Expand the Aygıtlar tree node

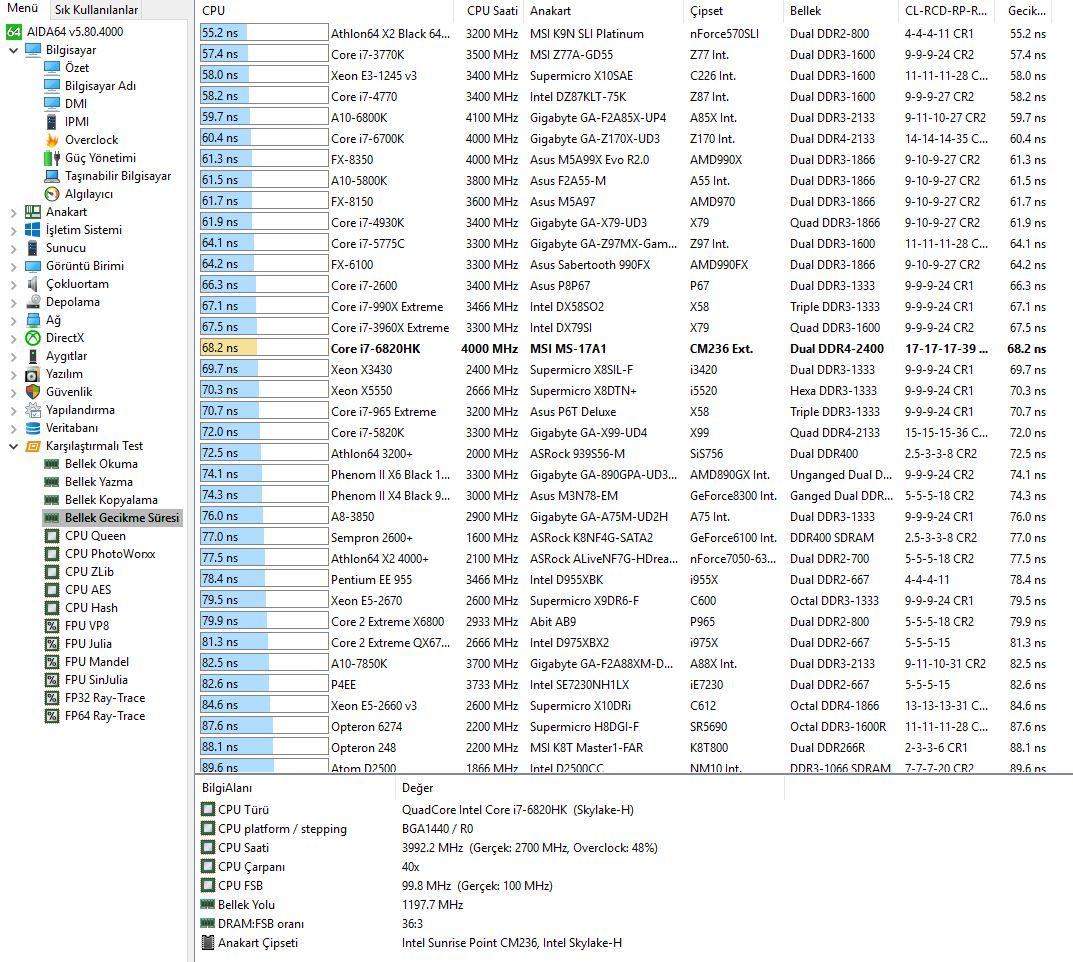coord(13,356)
